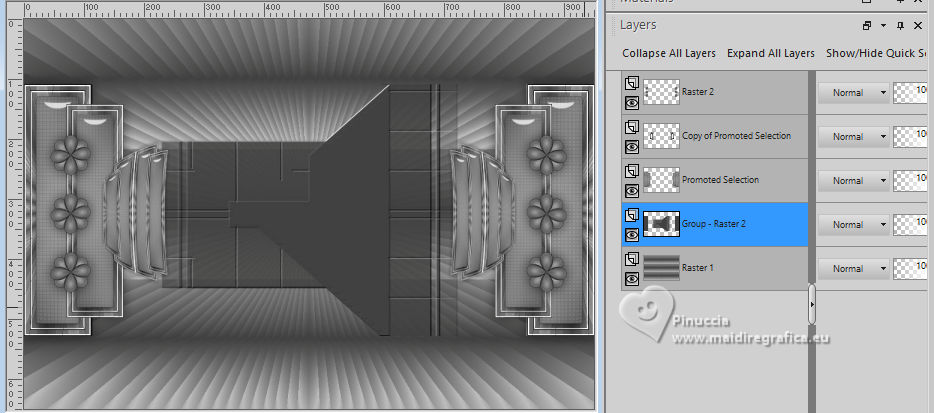Click the Layers panel title
This screenshot has height=413, width=934.
click(x=638, y=25)
